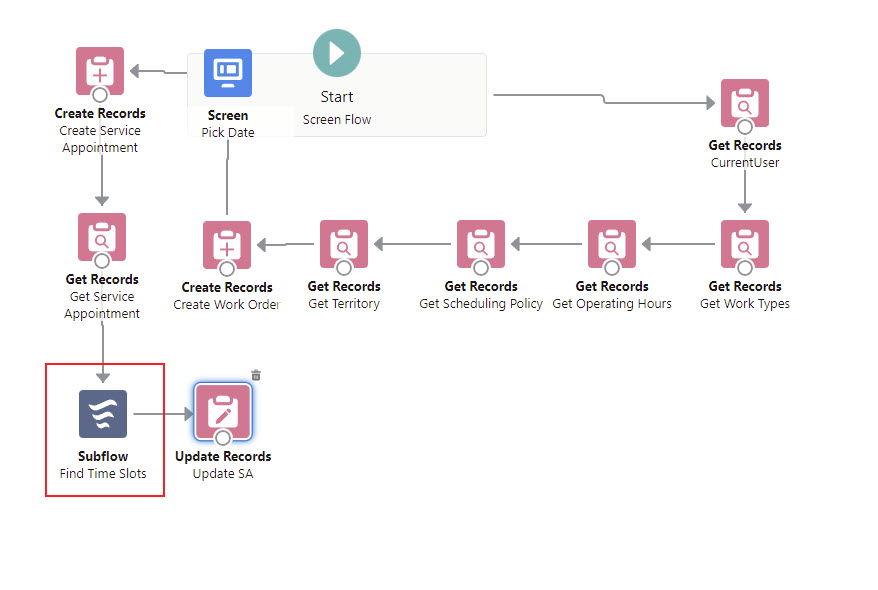
Task: Click the Get Scheduling Policy element icon
Action: point(480,244)
